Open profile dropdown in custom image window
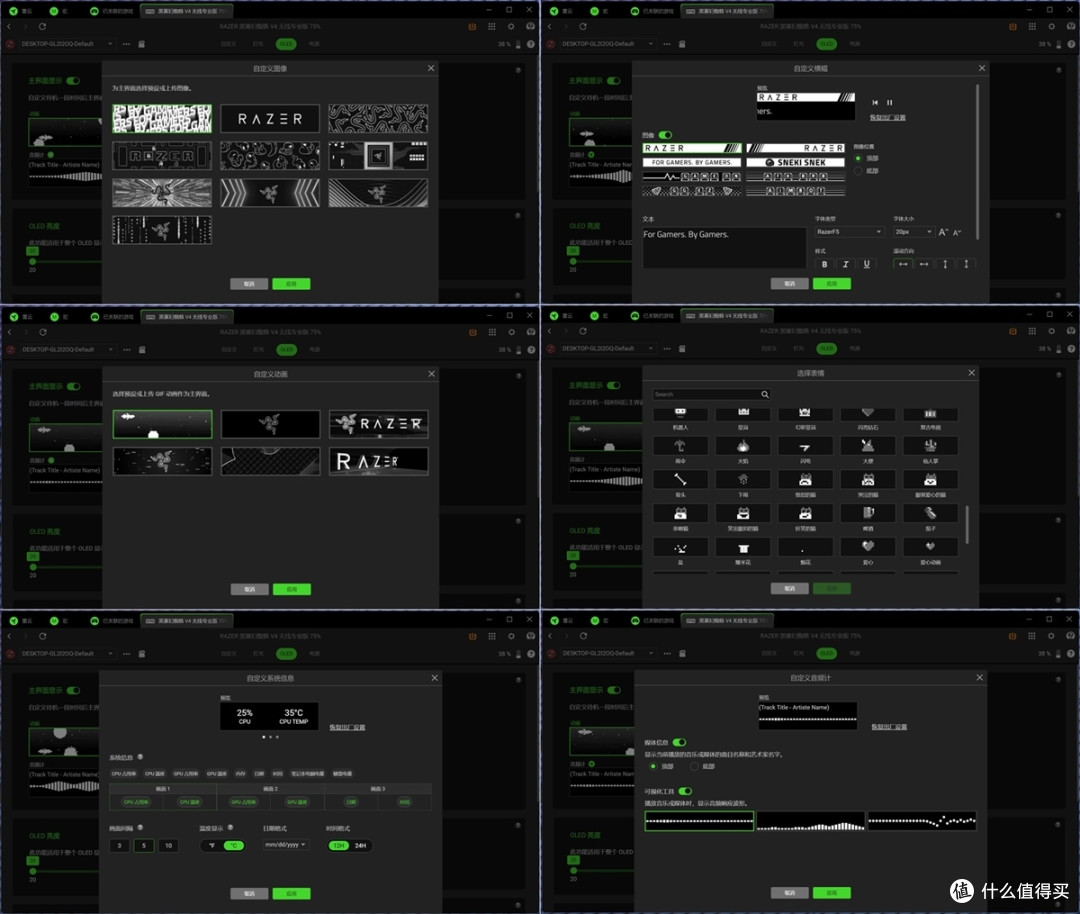Image resolution: width=1080 pixels, height=914 pixels. coord(67,44)
